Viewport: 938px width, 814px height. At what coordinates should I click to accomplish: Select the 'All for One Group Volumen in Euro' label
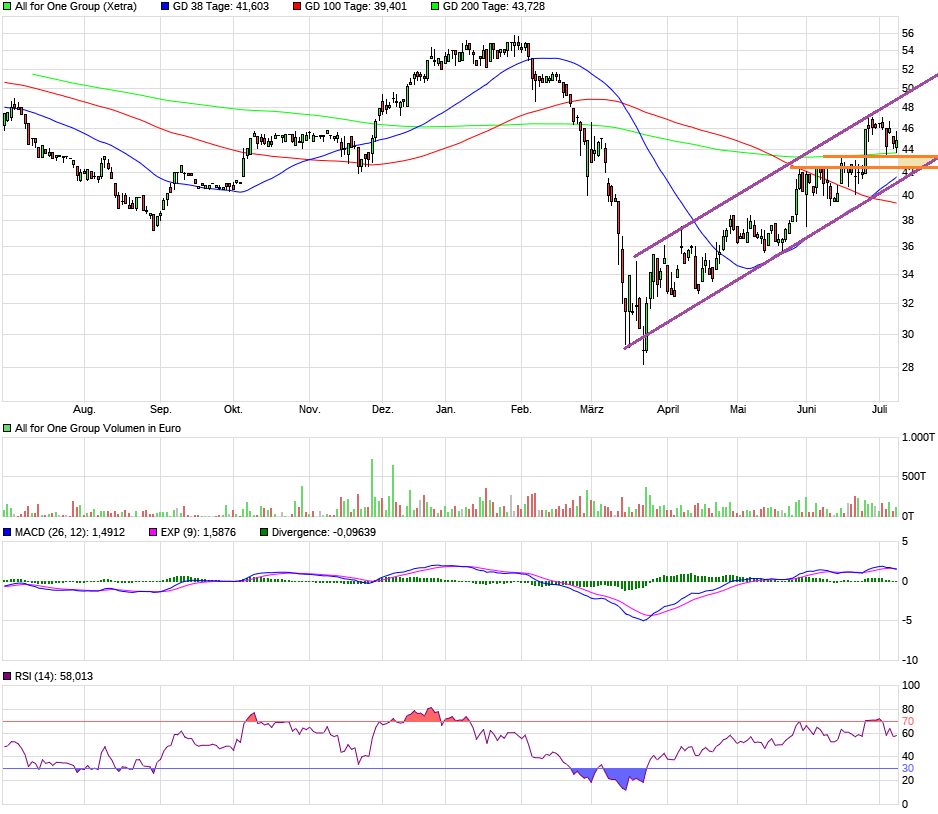pos(98,428)
